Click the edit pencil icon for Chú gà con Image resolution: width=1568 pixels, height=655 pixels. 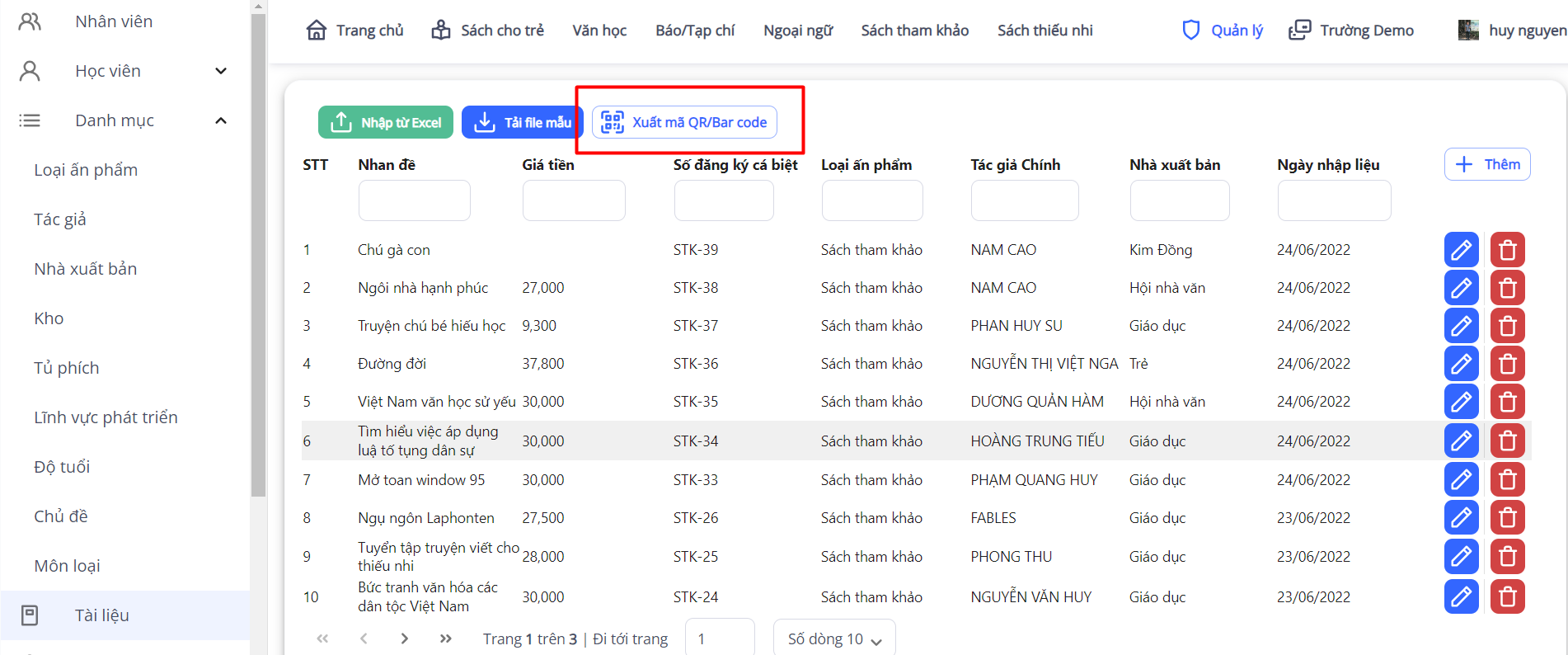(1461, 250)
